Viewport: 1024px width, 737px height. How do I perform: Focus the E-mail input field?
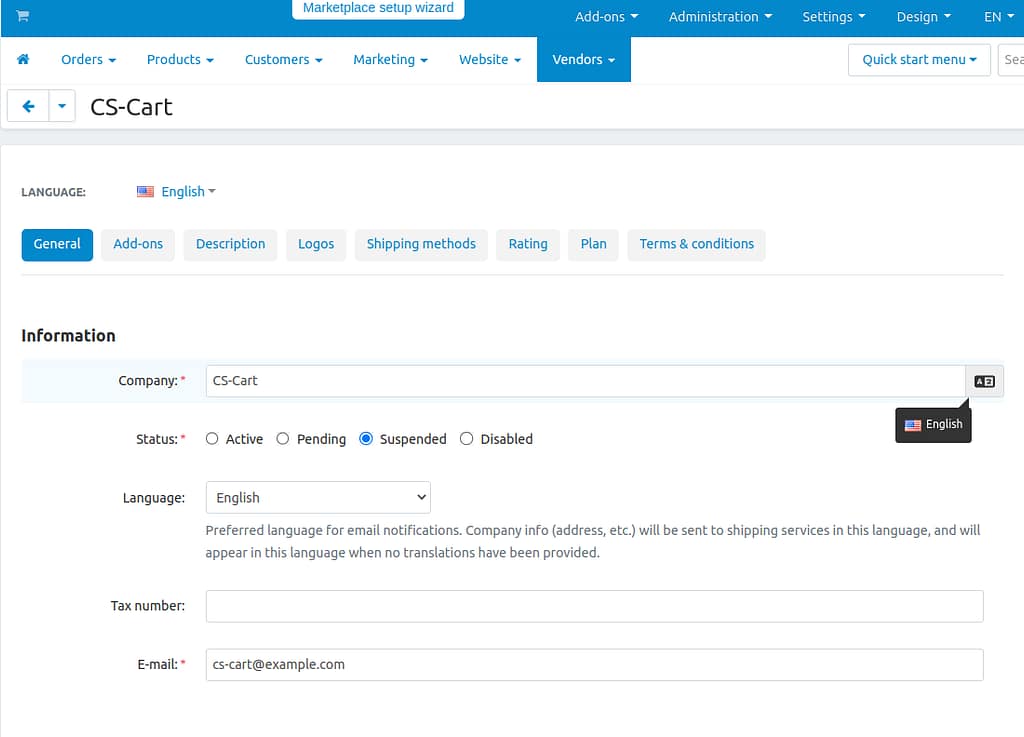[594, 665]
